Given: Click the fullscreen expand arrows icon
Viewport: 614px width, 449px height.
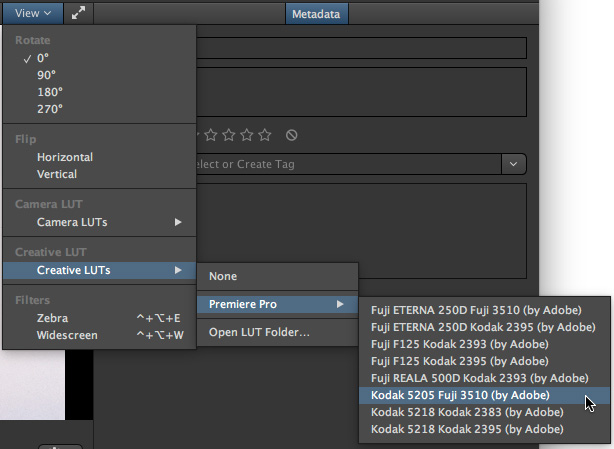Looking at the screenshot, I should [78, 13].
